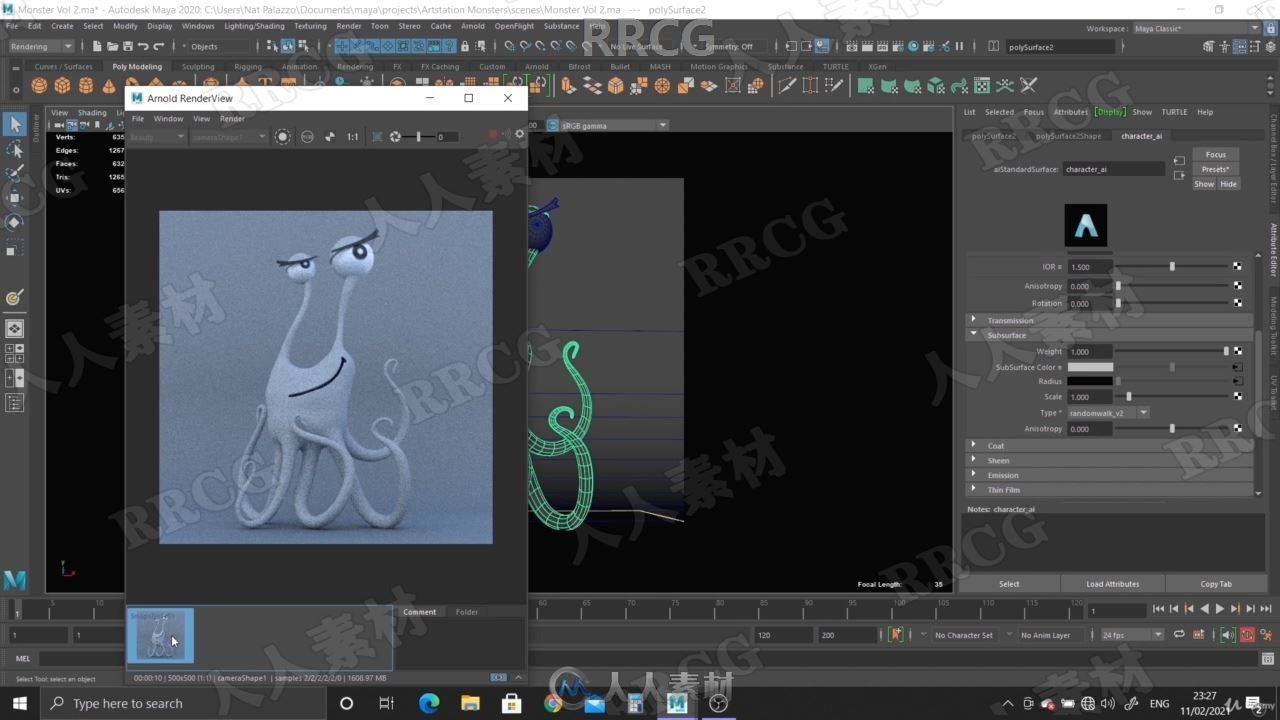Select the arrow Select tool in toolbox
The width and height of the screenshot is (1280, 720).
pos(14,124)
